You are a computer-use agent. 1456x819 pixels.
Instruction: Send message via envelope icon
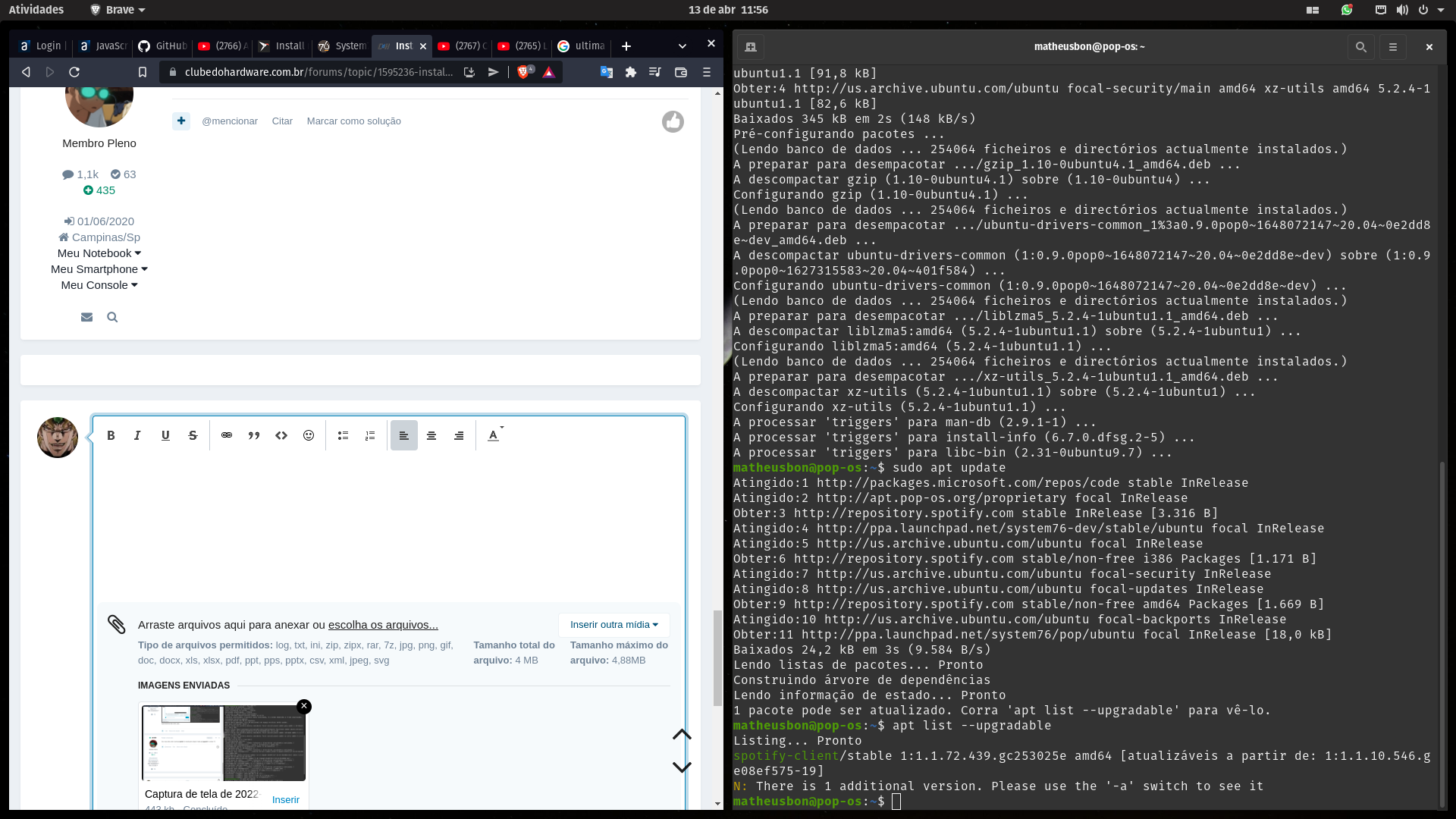[86, 317]
